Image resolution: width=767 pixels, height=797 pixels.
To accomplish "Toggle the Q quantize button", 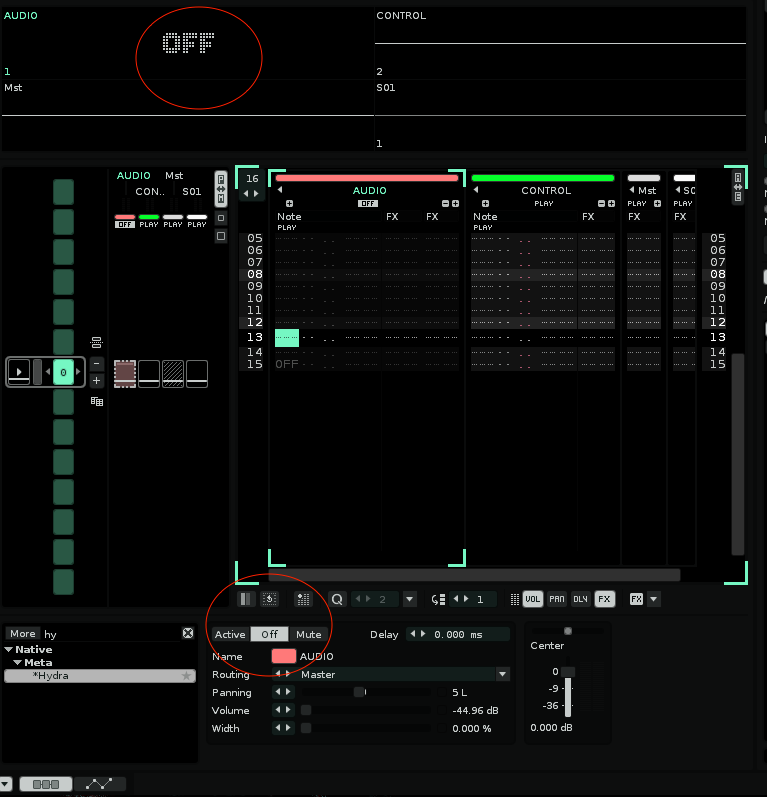I will (336, 599).
